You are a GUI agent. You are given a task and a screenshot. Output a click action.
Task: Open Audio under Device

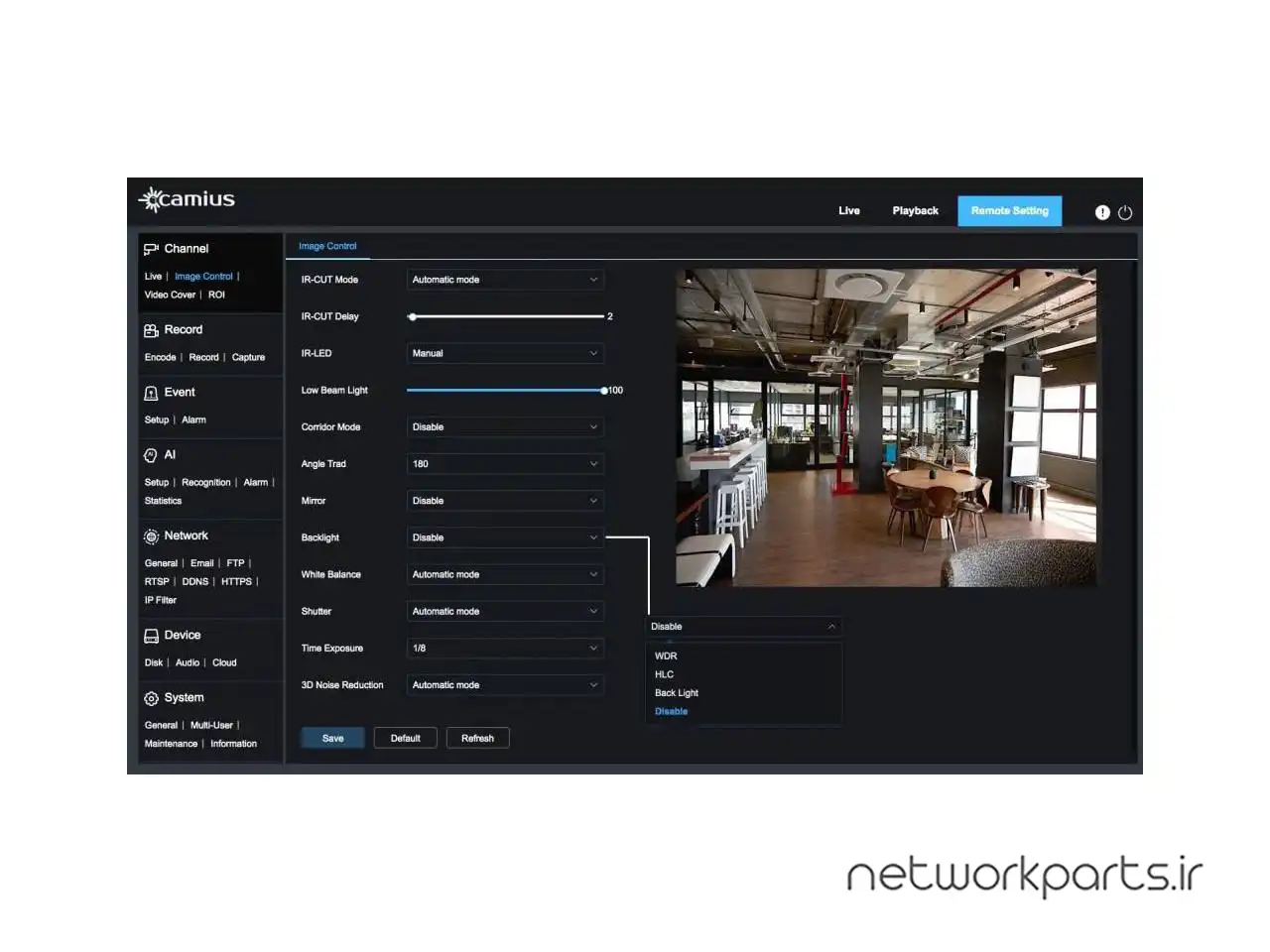tap(188, 663)
